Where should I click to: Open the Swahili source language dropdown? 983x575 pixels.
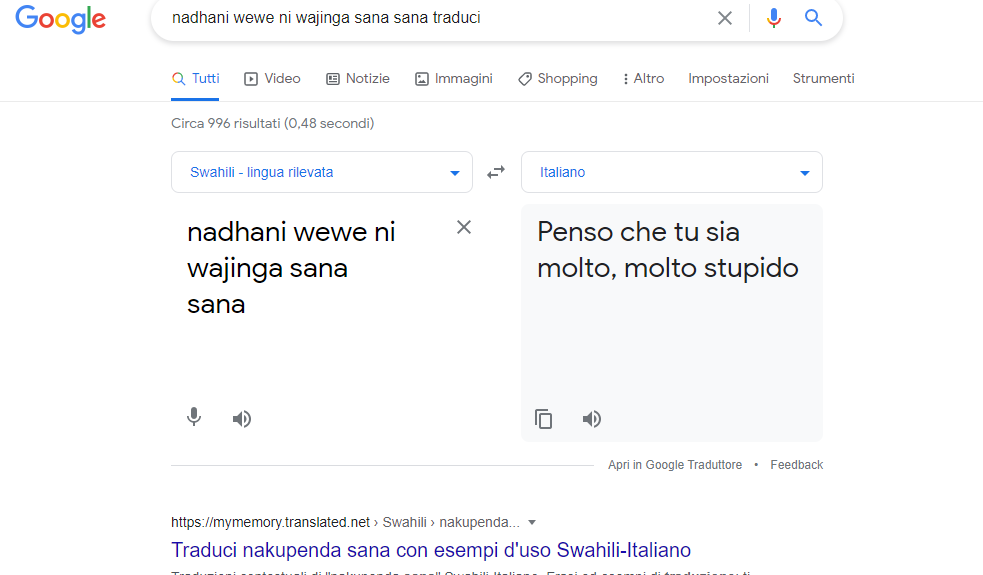pyautogui.click(x=321, y=172)
